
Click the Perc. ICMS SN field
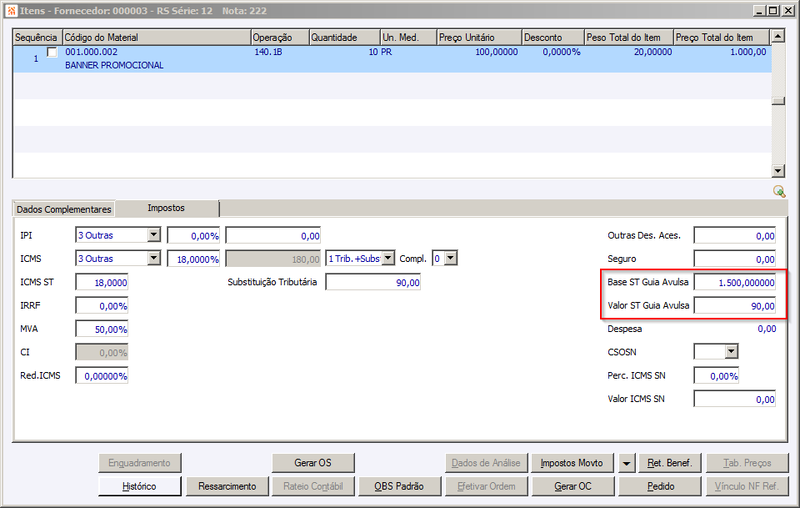tap(716, 376)
